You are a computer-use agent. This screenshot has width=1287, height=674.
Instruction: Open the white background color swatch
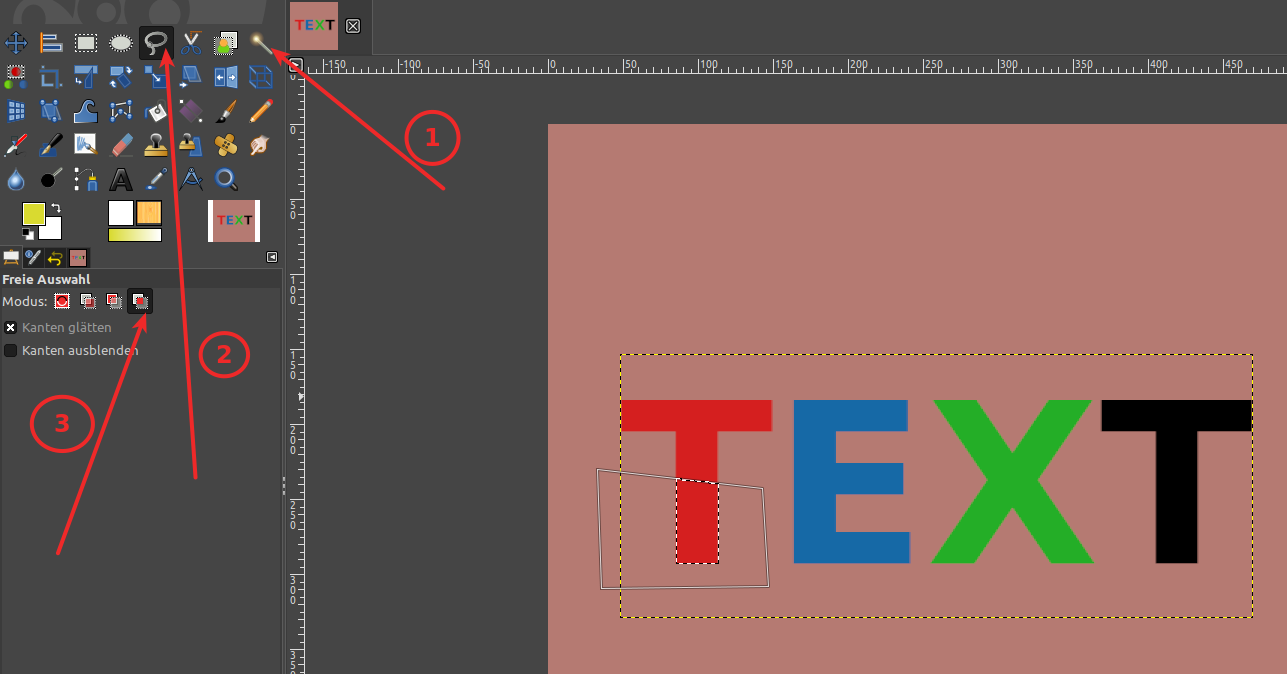[54, 231]
